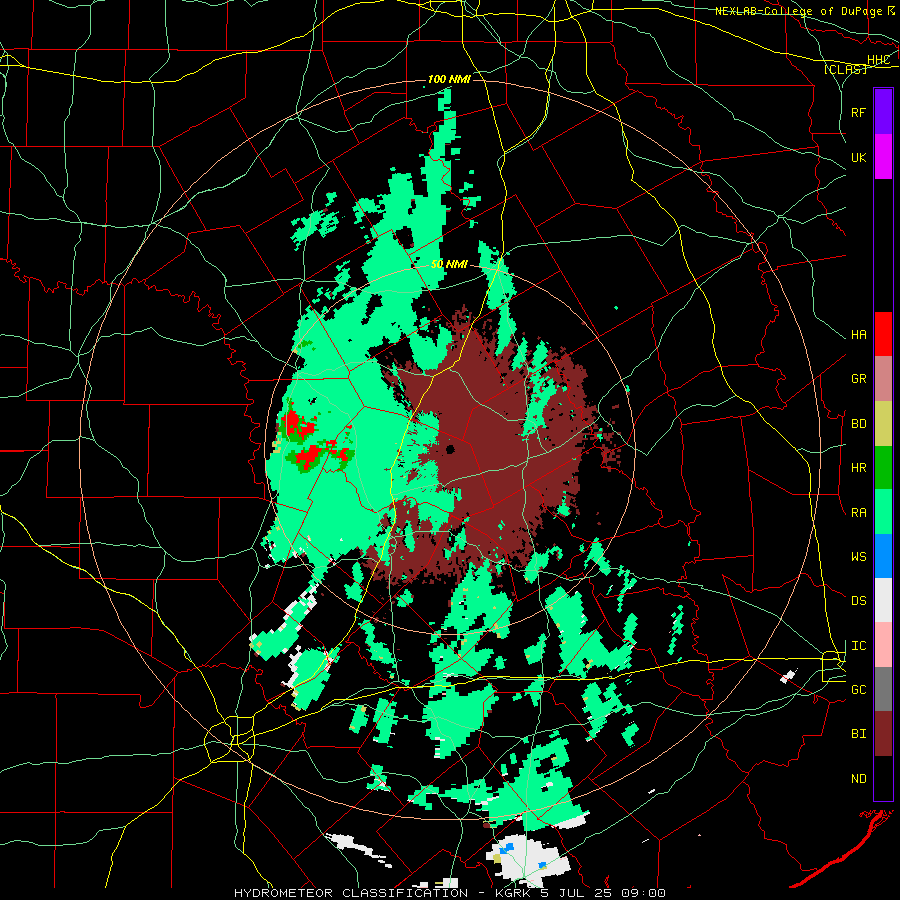Screen dimensions: 900x900
Task: Click the WS blue legend swatch
Action: [x=883, y=556]
